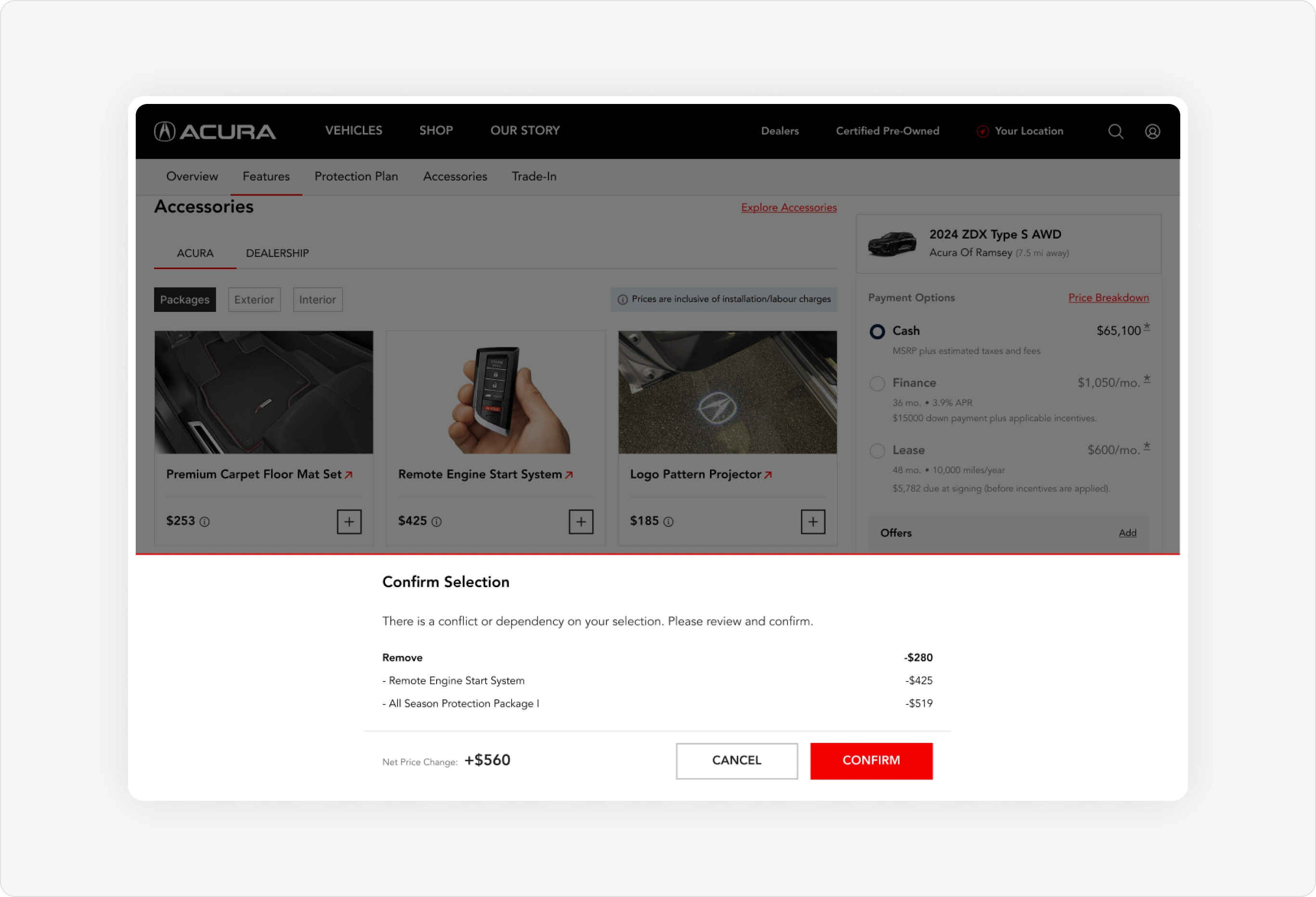1316x897 pixels.
Task: Click the Logo Pattern Projector image
Action: (x=728, y=393)
